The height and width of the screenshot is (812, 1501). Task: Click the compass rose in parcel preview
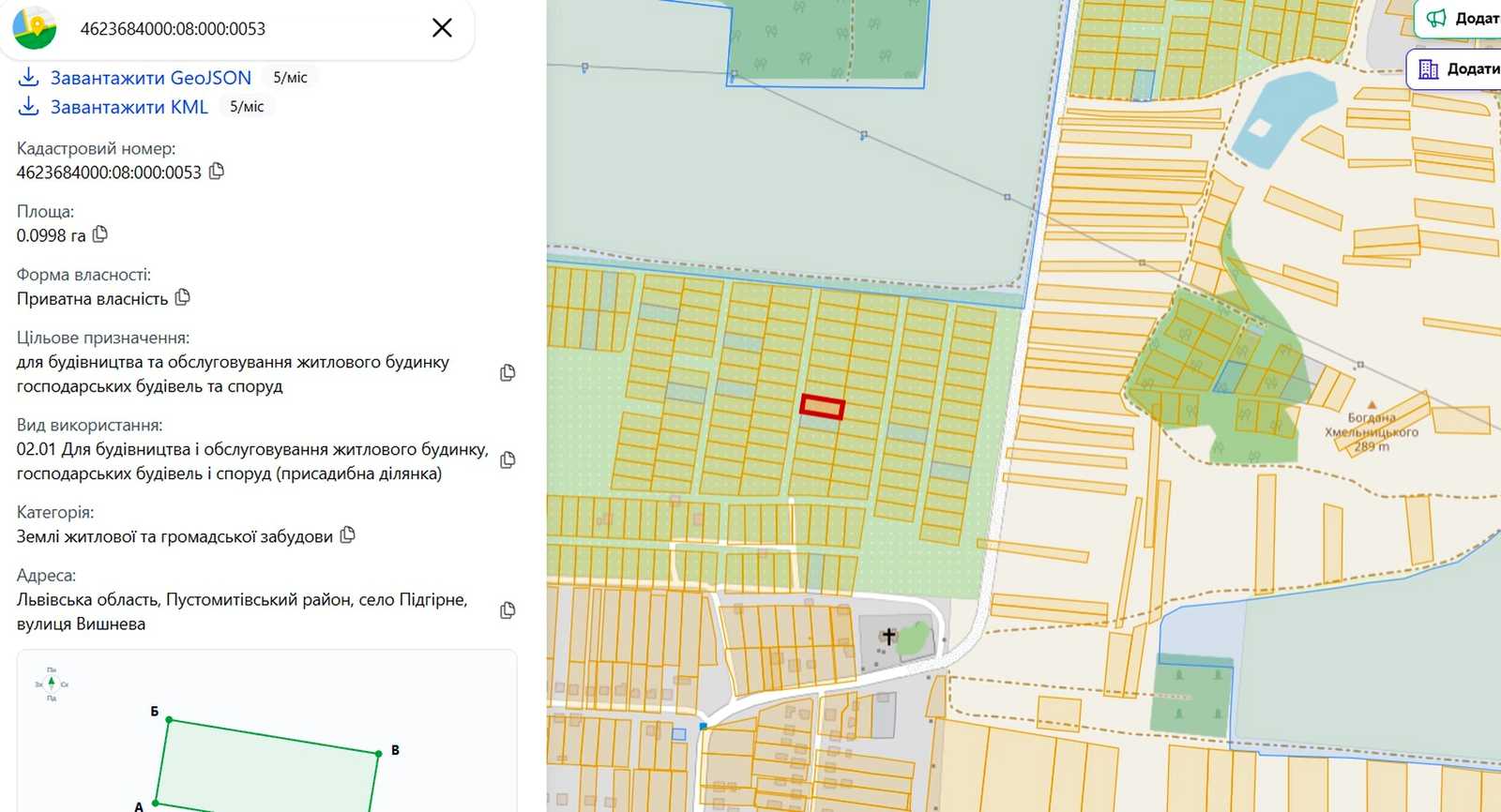(52, 684)
